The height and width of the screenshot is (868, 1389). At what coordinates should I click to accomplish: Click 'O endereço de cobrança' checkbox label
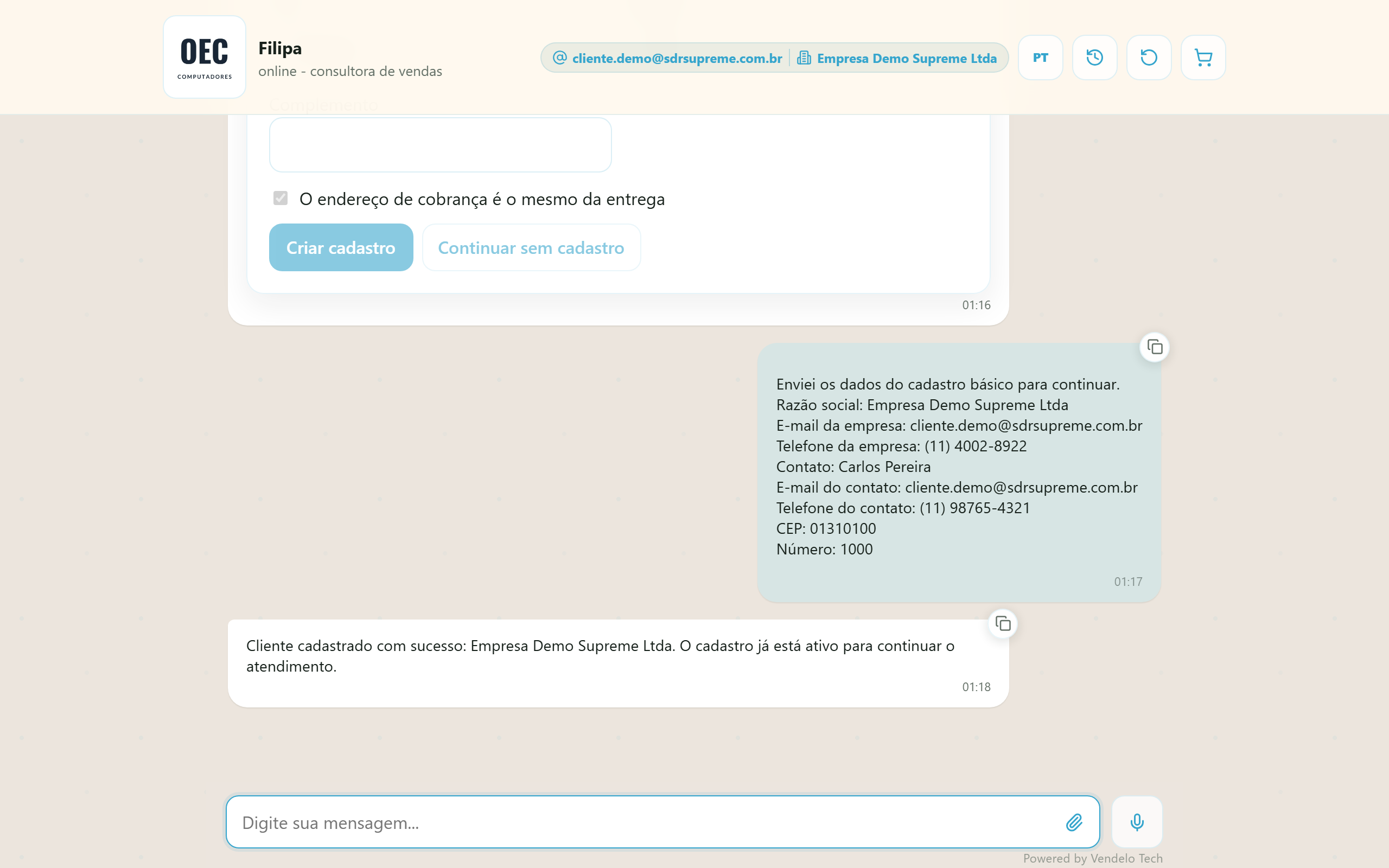[482, 199]
